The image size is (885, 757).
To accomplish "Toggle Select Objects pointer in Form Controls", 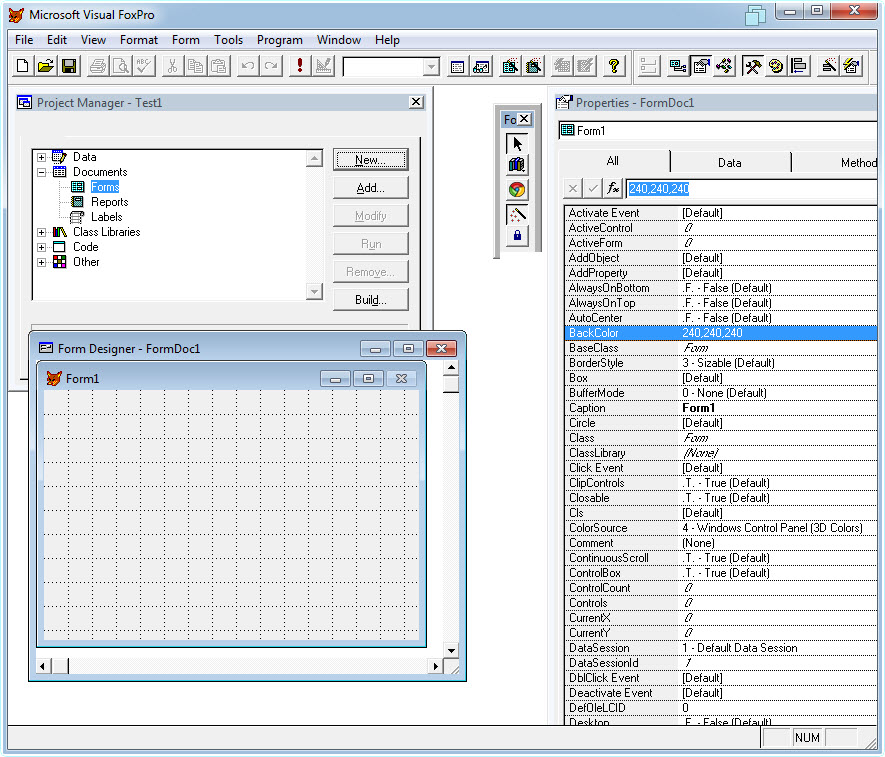I will click(x=517, y=143).
